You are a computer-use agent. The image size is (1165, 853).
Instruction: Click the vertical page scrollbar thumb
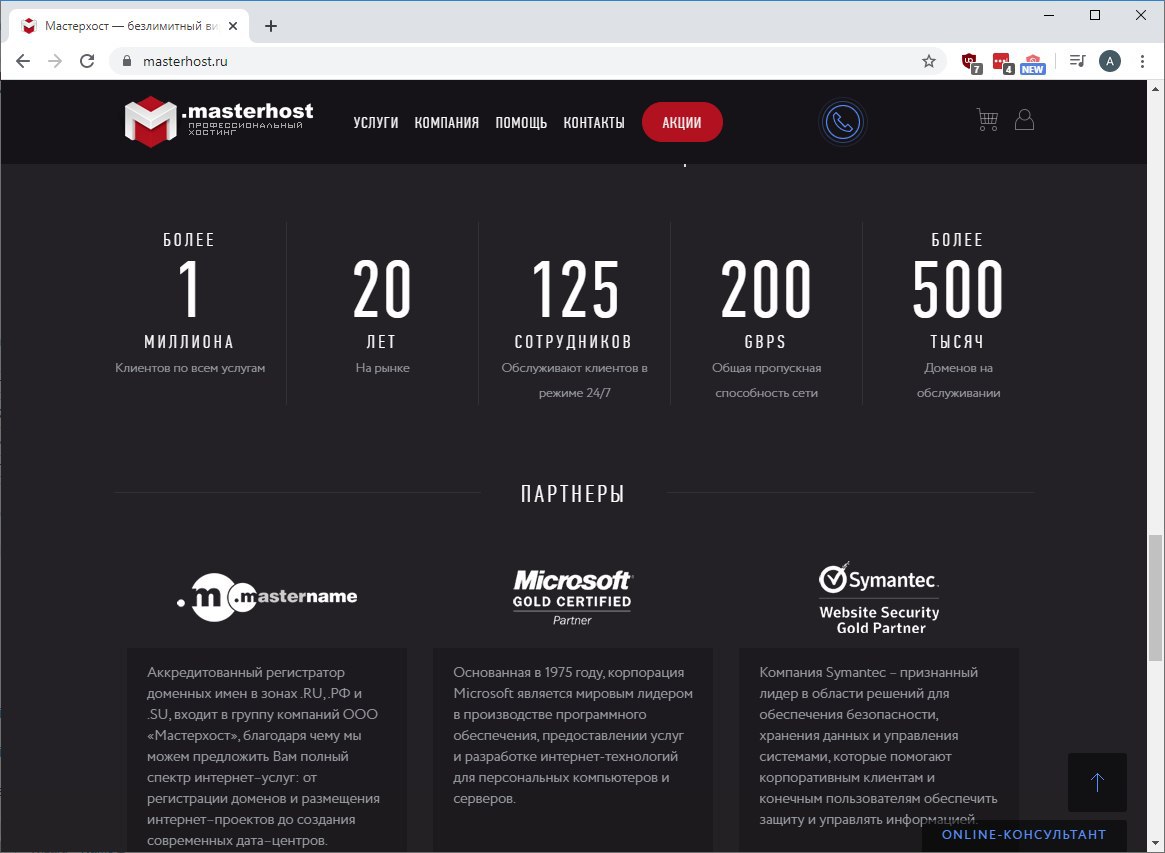pos(1155,597)
